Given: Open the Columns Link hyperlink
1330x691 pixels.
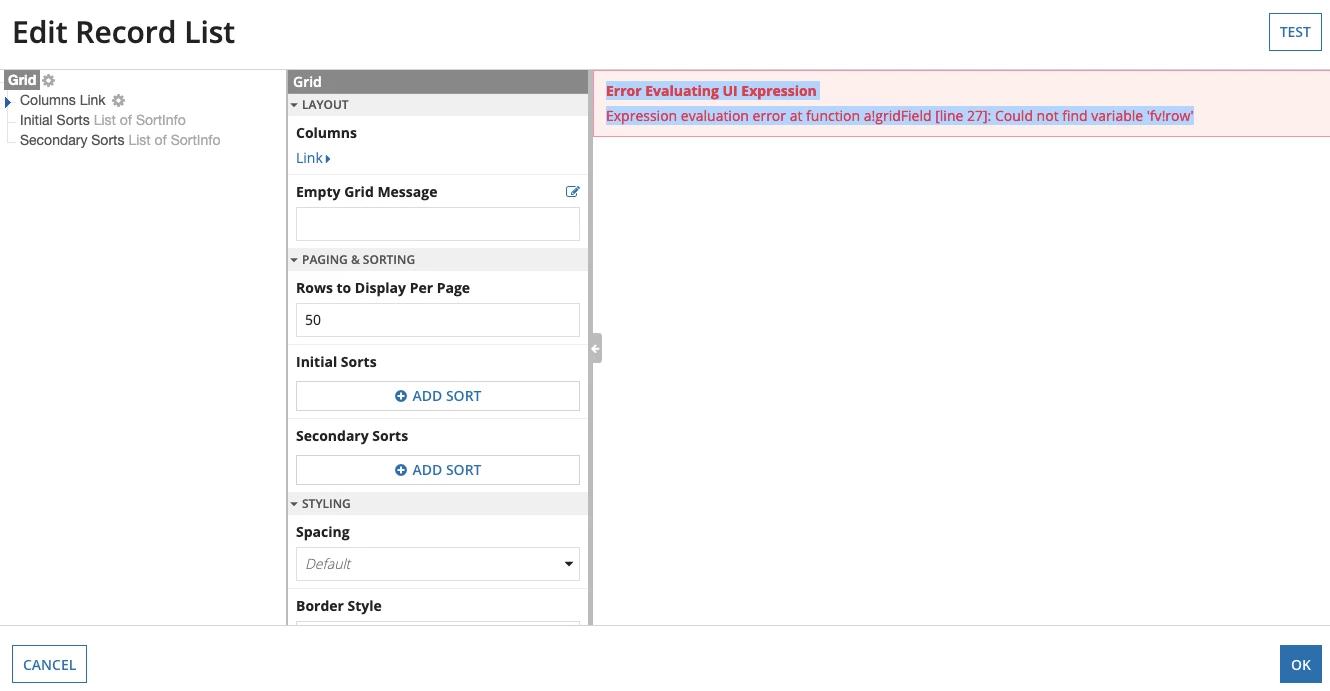Looking at the screenshot, I should click(313, 158).
